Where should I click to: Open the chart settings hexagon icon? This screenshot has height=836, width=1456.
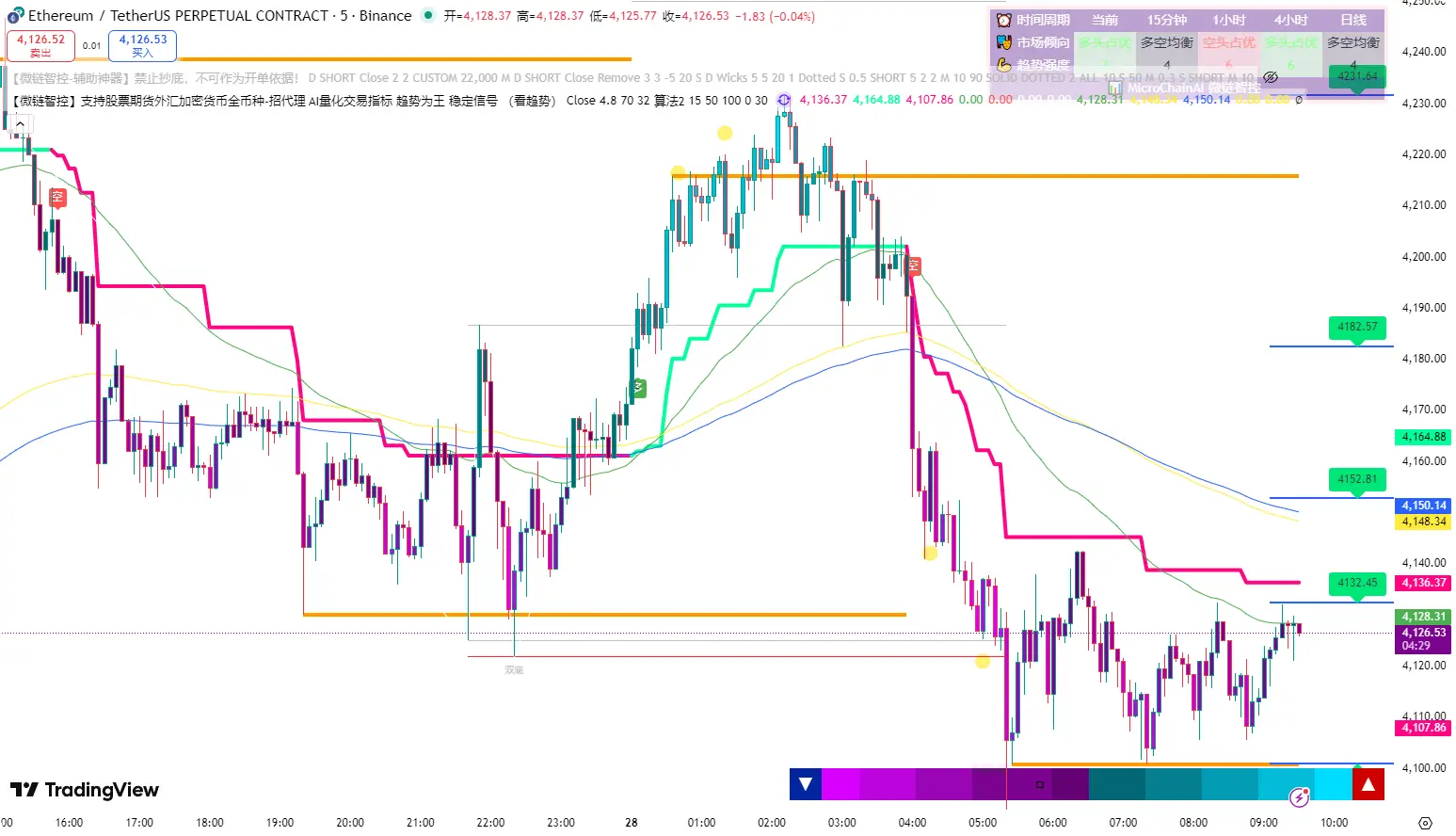click(1425, 822)
